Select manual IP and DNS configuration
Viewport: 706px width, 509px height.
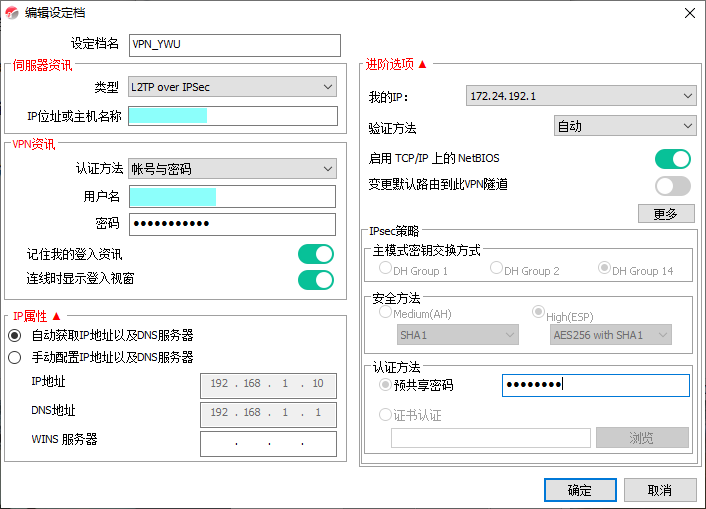click(14, 357)
